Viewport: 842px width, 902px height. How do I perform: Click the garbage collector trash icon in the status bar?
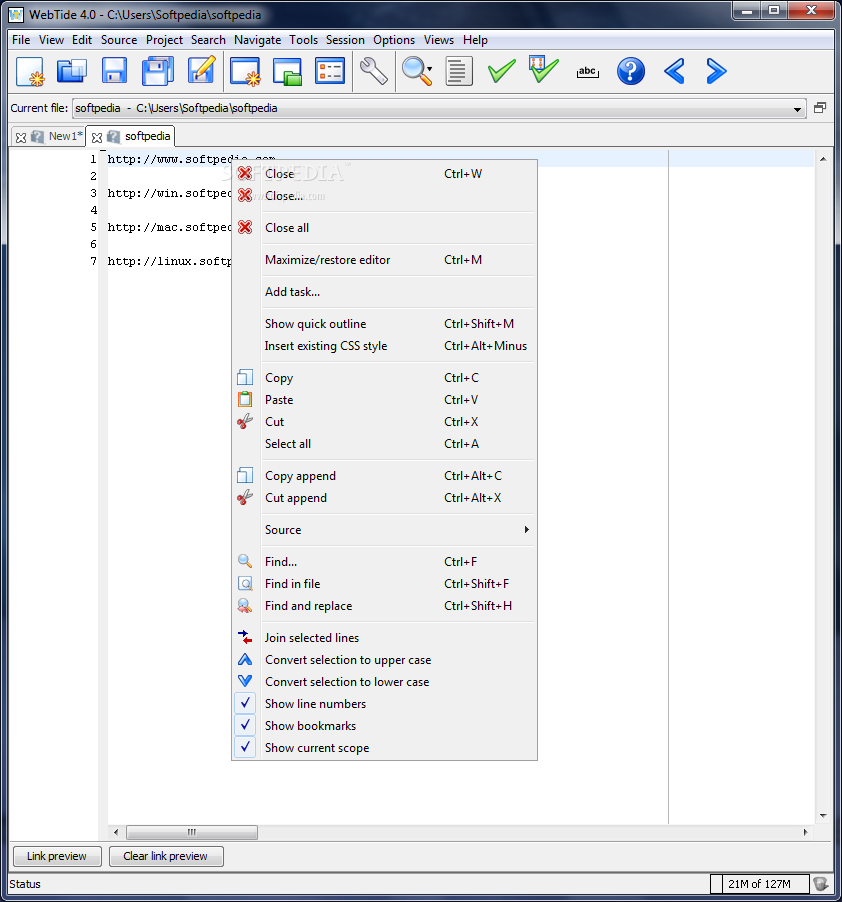821,884
